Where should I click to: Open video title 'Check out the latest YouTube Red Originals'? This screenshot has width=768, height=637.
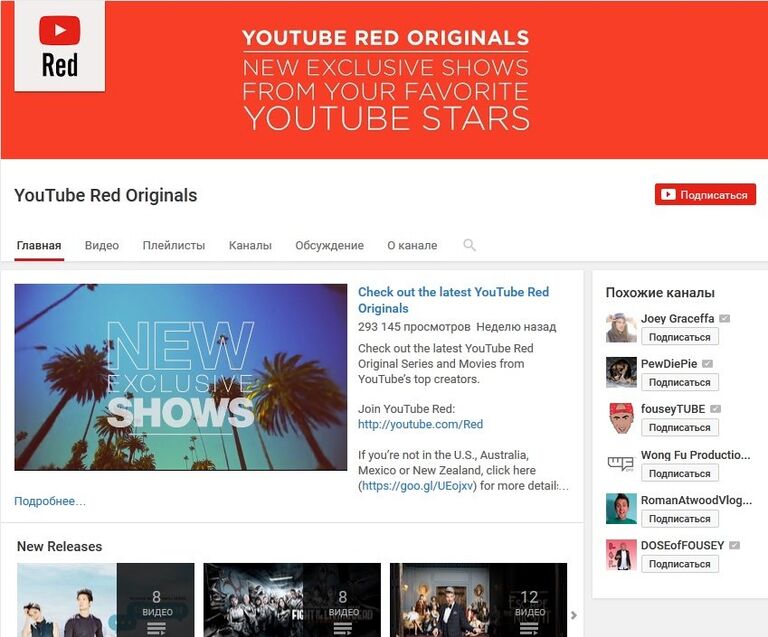click(454, 300)
